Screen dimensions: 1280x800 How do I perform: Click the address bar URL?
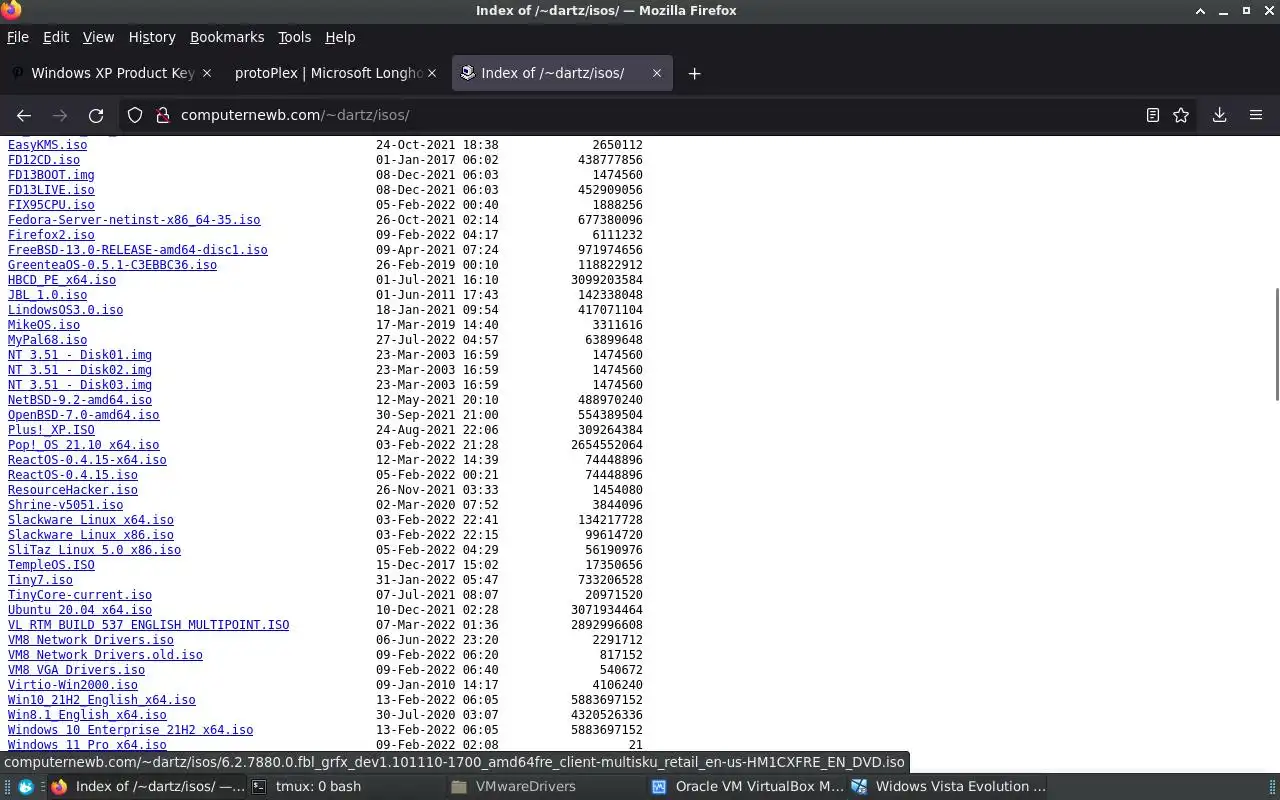[x=295, y=115]
